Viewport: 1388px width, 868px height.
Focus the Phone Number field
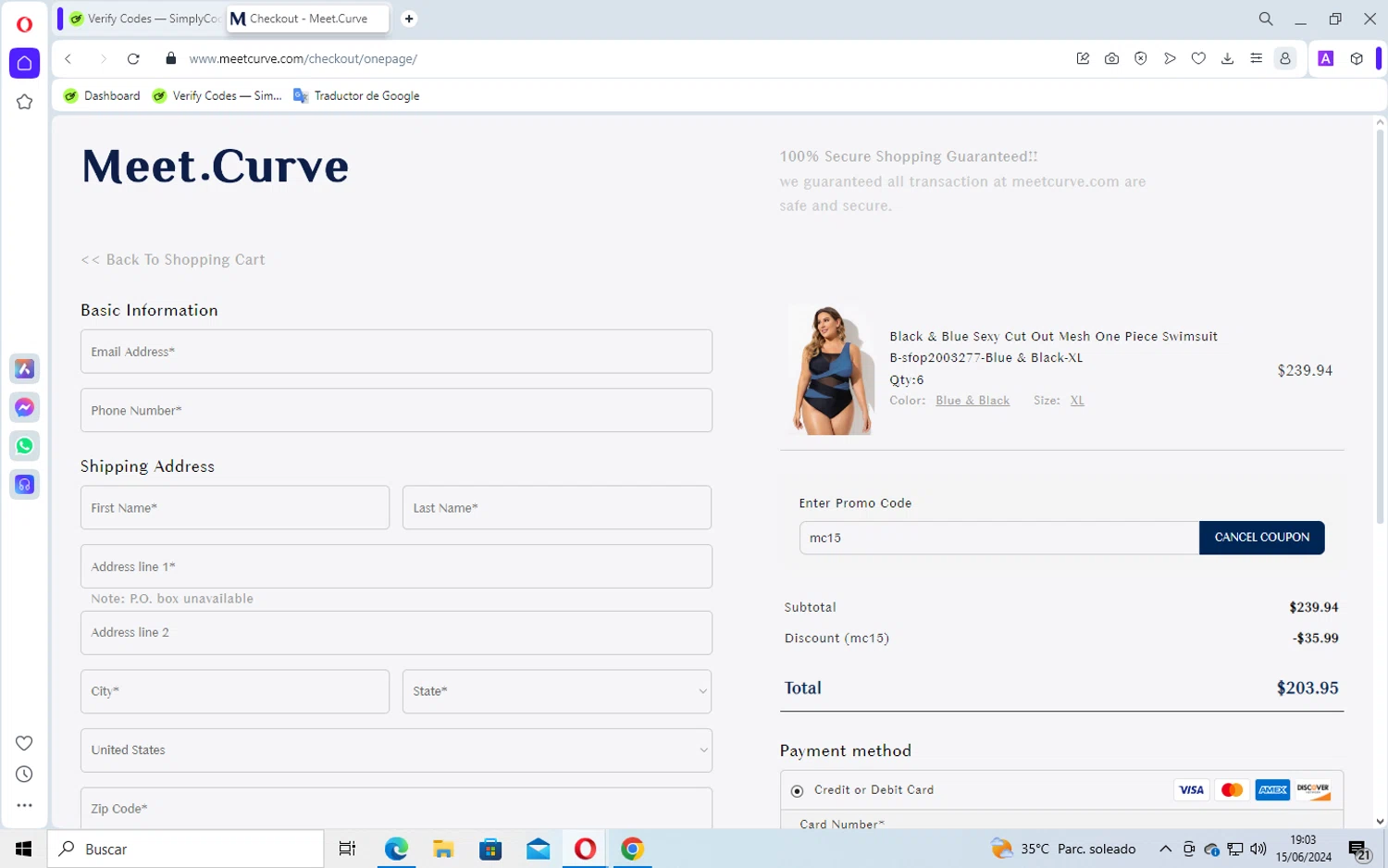(396, 410)
